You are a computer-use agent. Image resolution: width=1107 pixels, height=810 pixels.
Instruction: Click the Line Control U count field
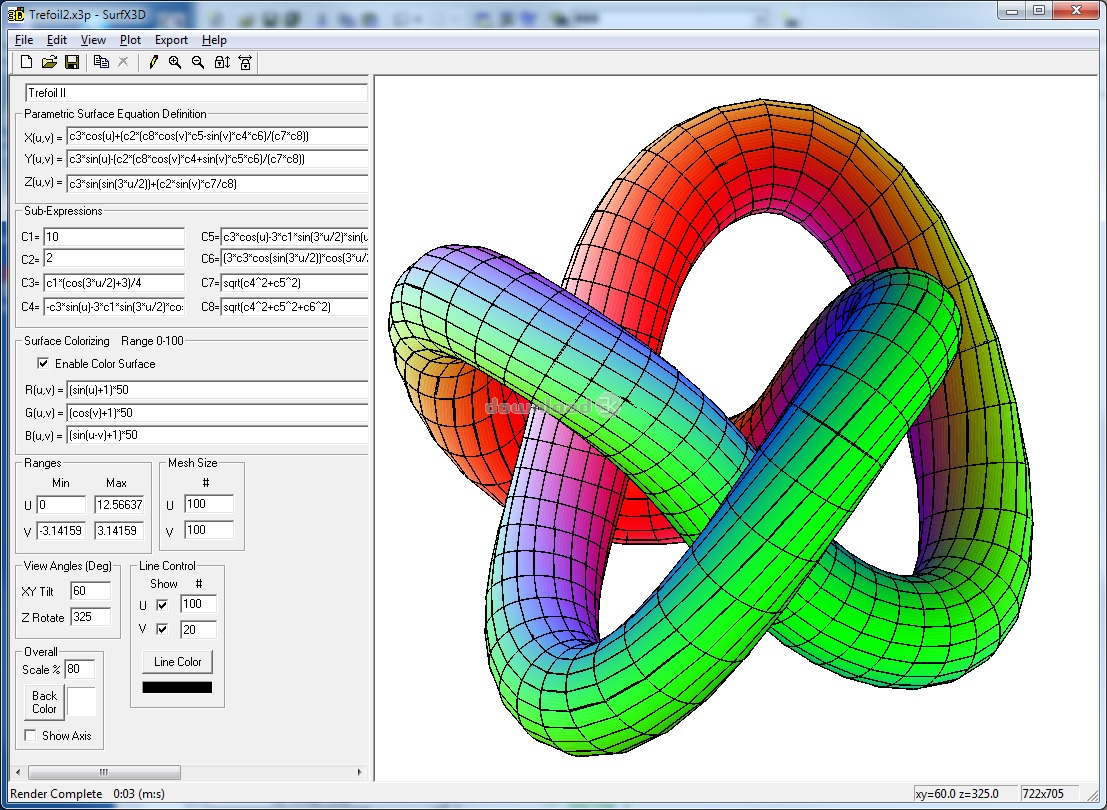[198, 604]
